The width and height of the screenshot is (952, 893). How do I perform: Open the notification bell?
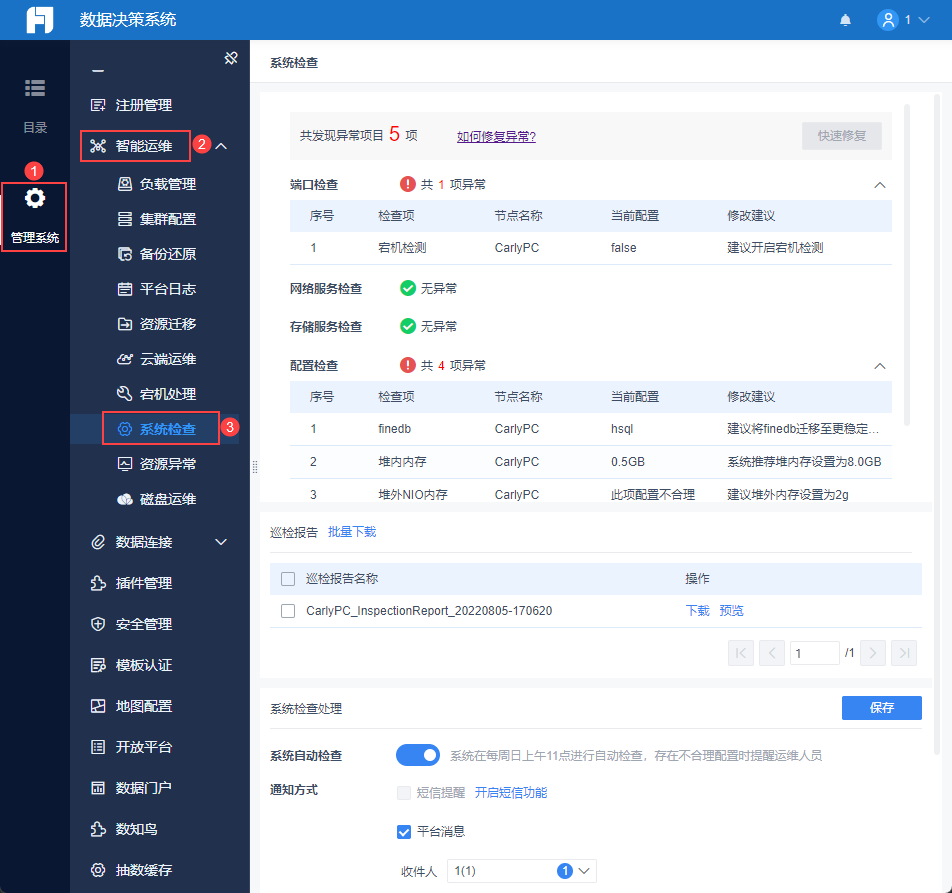coord(845,20)
